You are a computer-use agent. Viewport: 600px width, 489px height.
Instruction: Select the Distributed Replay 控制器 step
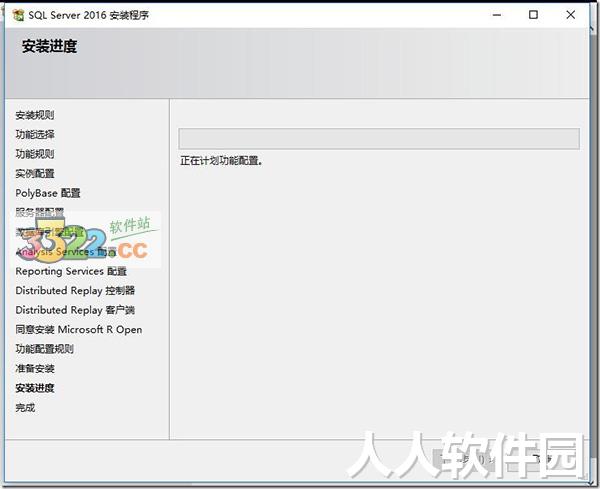75,290
